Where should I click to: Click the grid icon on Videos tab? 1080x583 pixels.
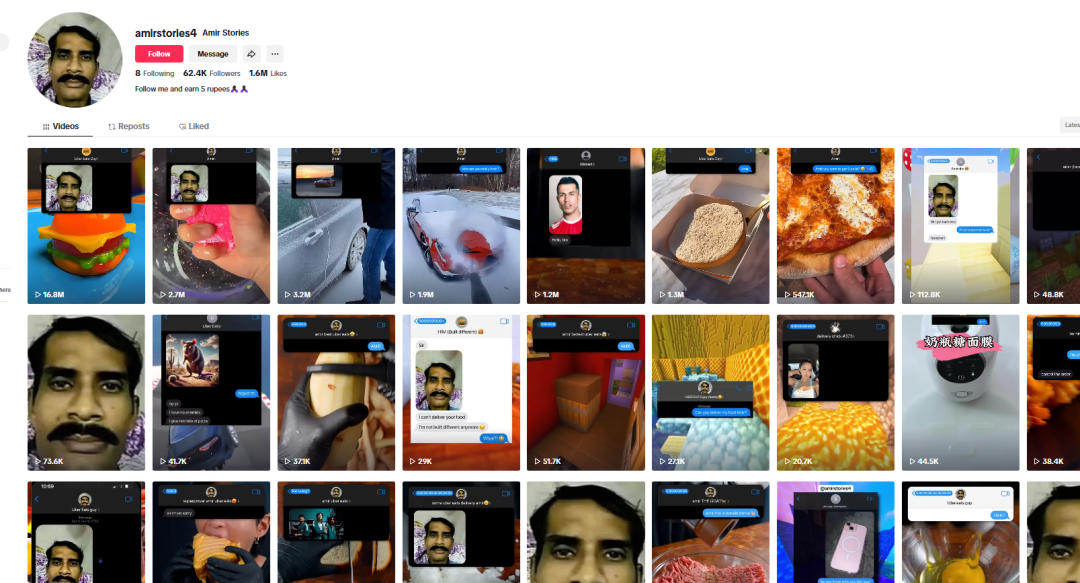46,127
